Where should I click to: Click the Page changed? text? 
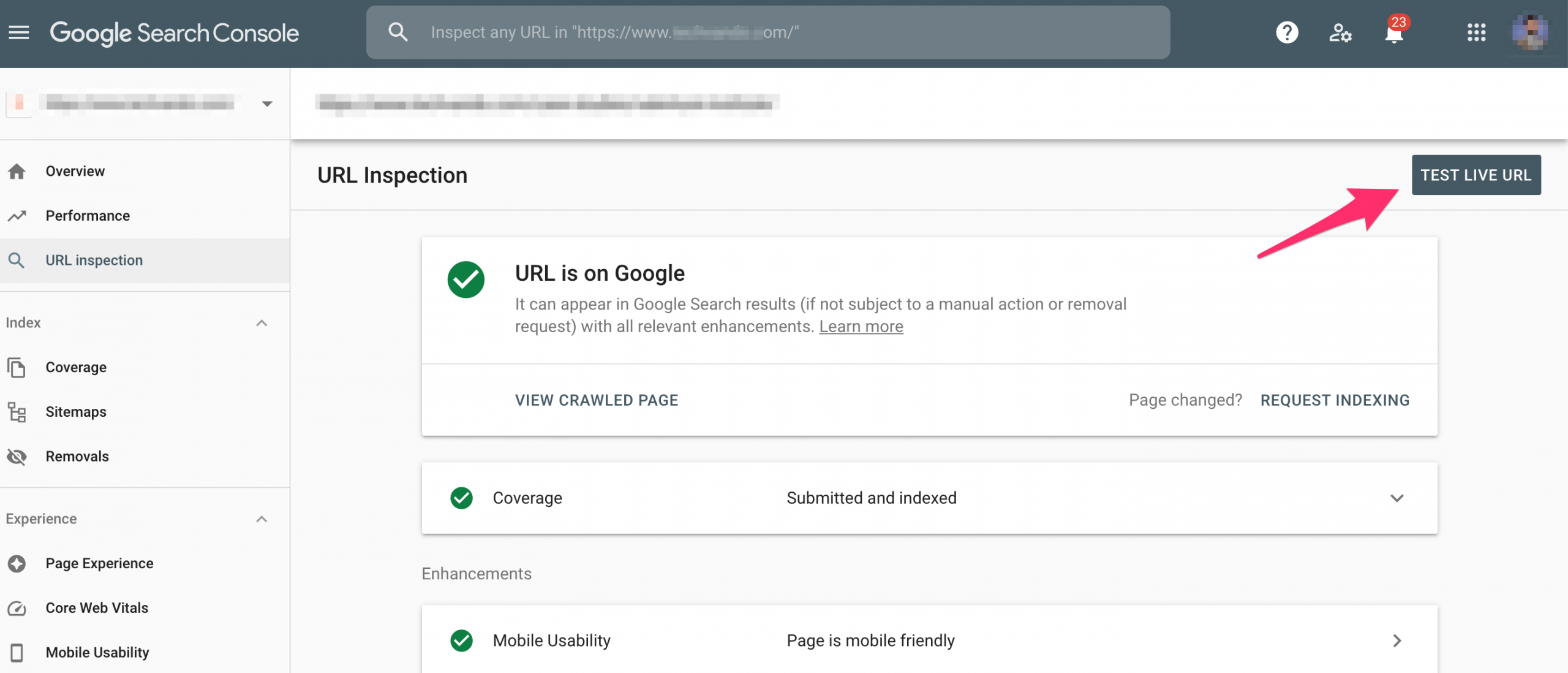click(1185, 400)
